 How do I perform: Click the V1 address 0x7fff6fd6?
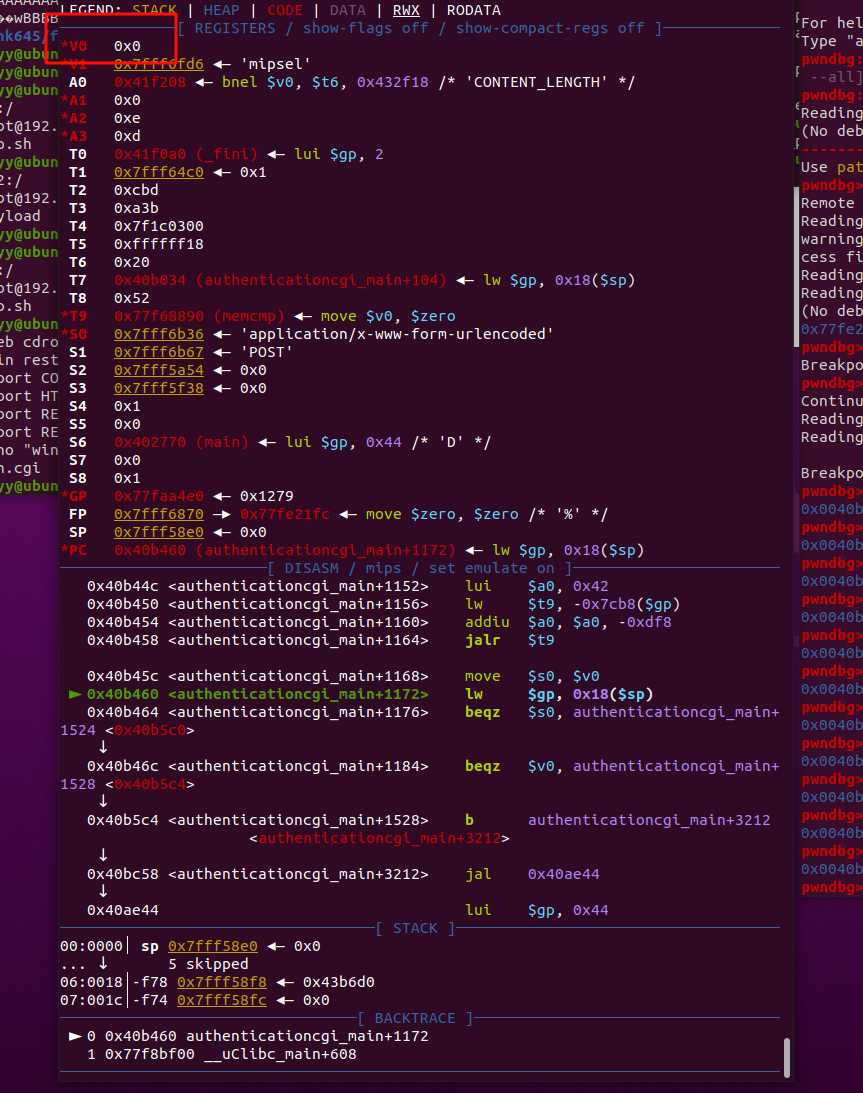click(x=159, y=64)
